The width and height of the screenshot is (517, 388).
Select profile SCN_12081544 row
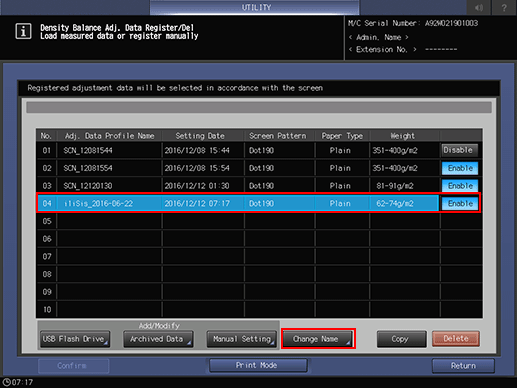coord(238,150)
